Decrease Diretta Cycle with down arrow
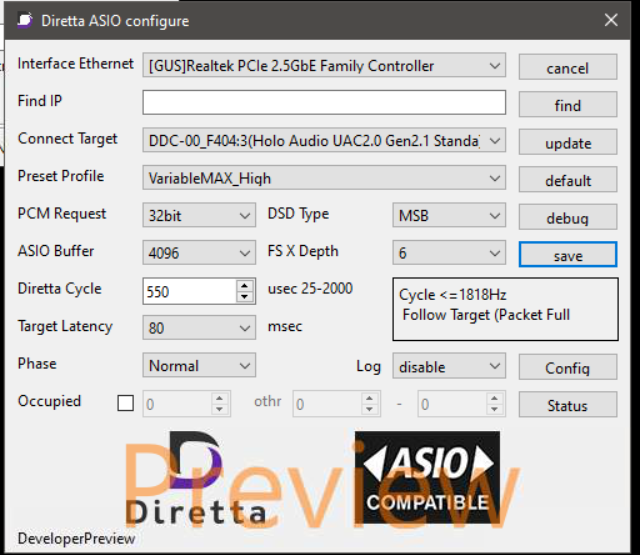Viewport: 640px width, 555px height. 245,297
